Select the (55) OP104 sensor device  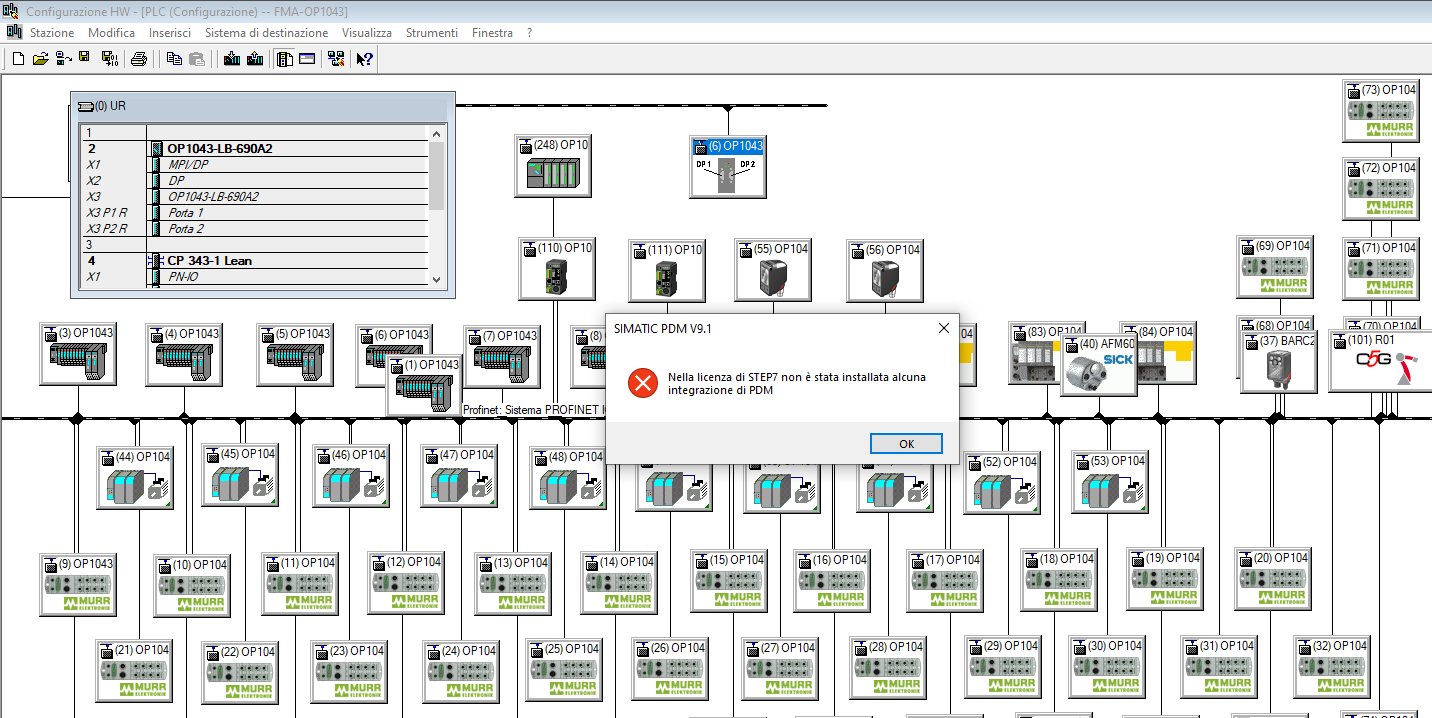(x=773, y=269)
